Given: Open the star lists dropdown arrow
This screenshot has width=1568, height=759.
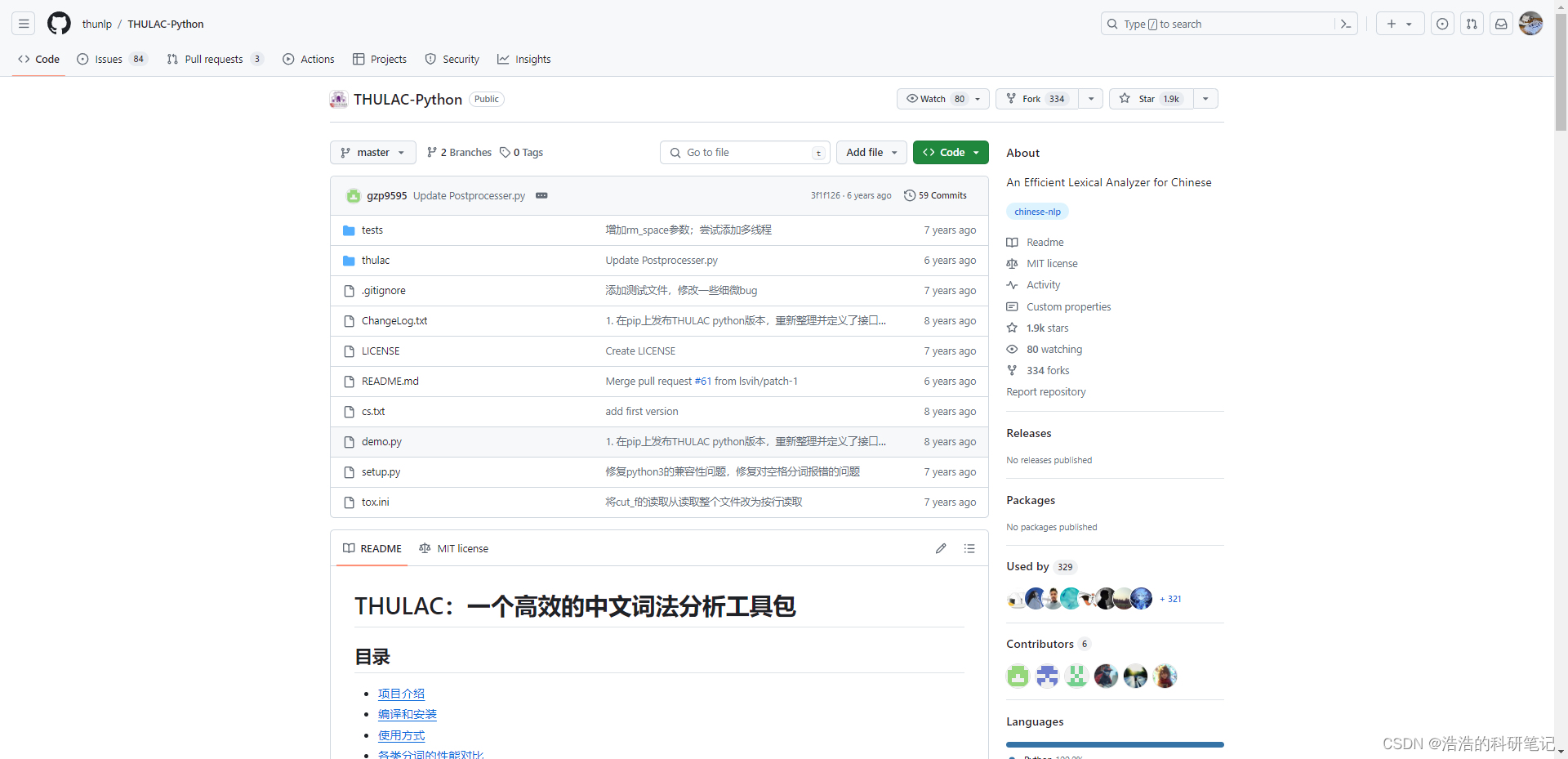Looking at the screenshot, I should coord(1205,99).
